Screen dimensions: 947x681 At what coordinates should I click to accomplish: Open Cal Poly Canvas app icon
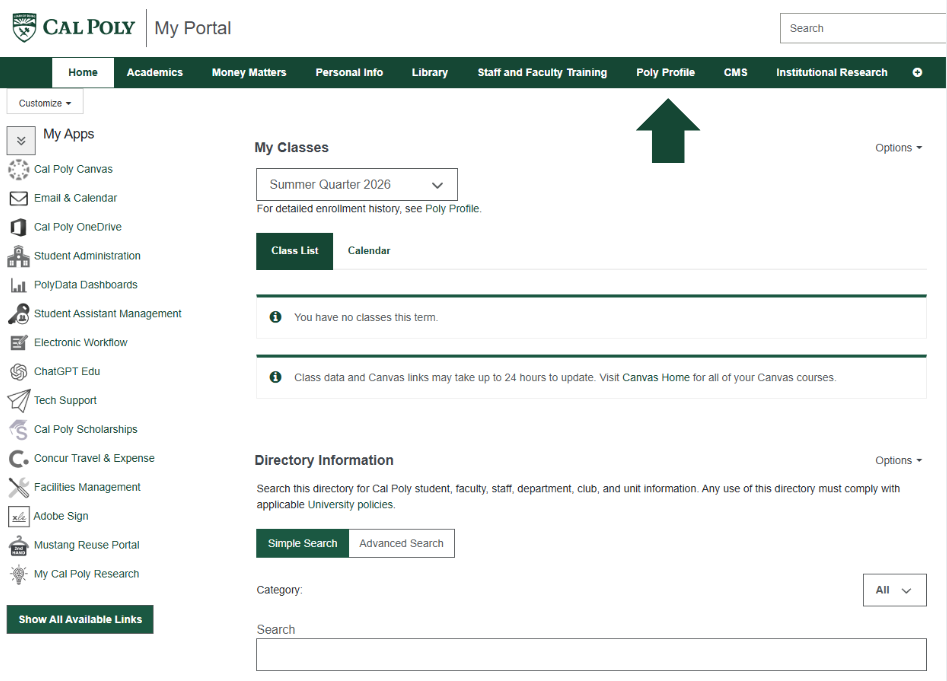[19, 170]
